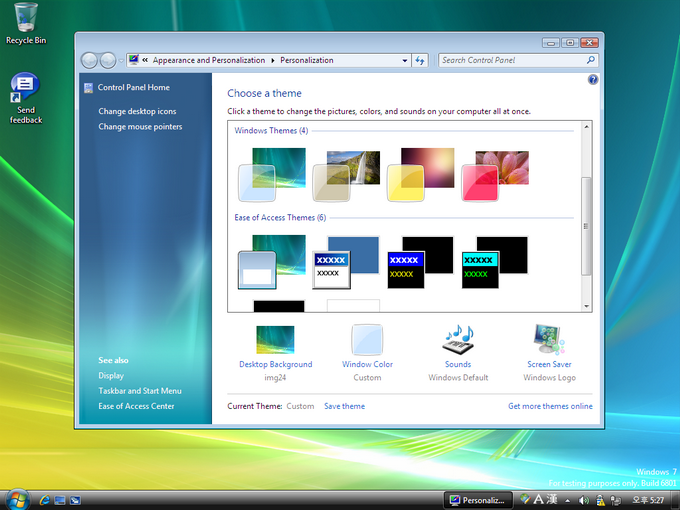Select the basic aurora Ease of Access theme

pos(272,262)
